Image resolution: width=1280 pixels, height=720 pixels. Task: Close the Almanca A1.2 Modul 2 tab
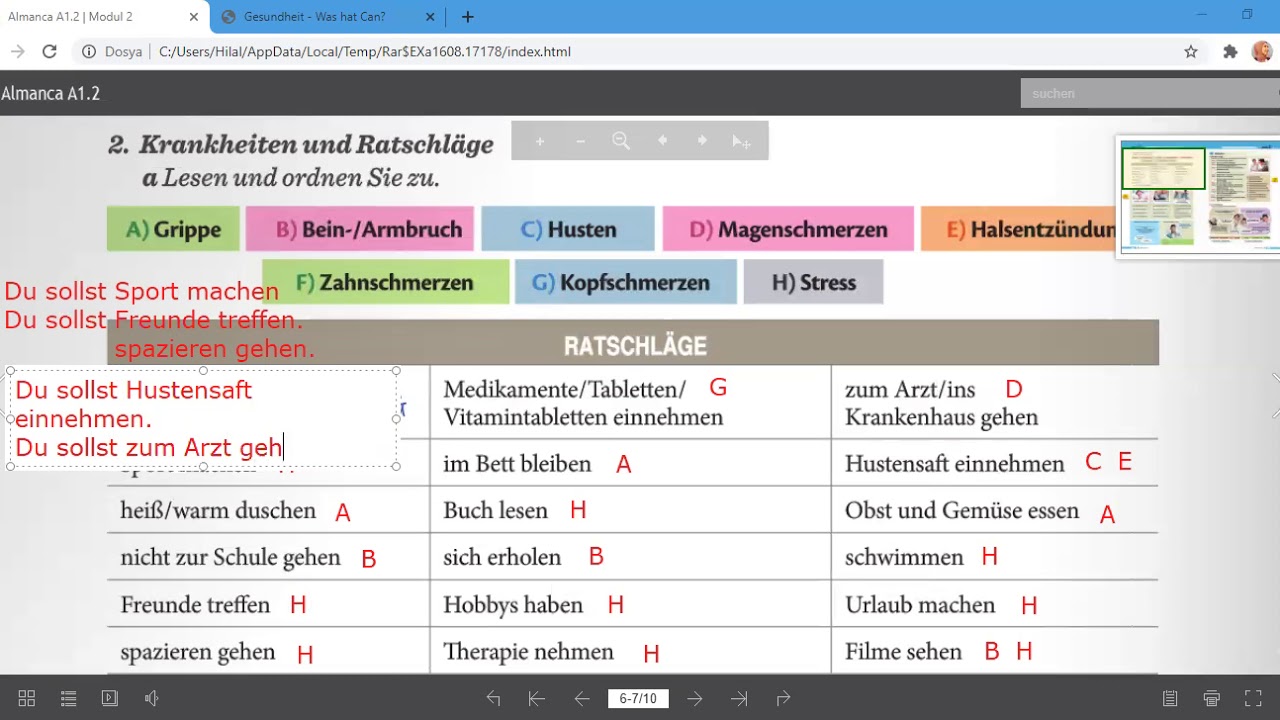(x=194, y=17)
